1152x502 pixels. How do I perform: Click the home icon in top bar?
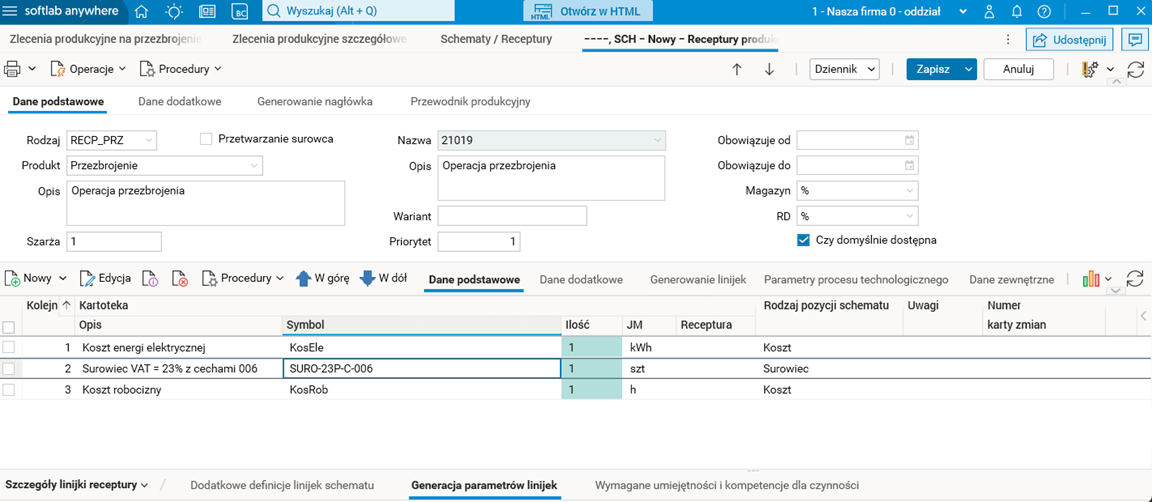pyautogui.click(x=141, y=12)
